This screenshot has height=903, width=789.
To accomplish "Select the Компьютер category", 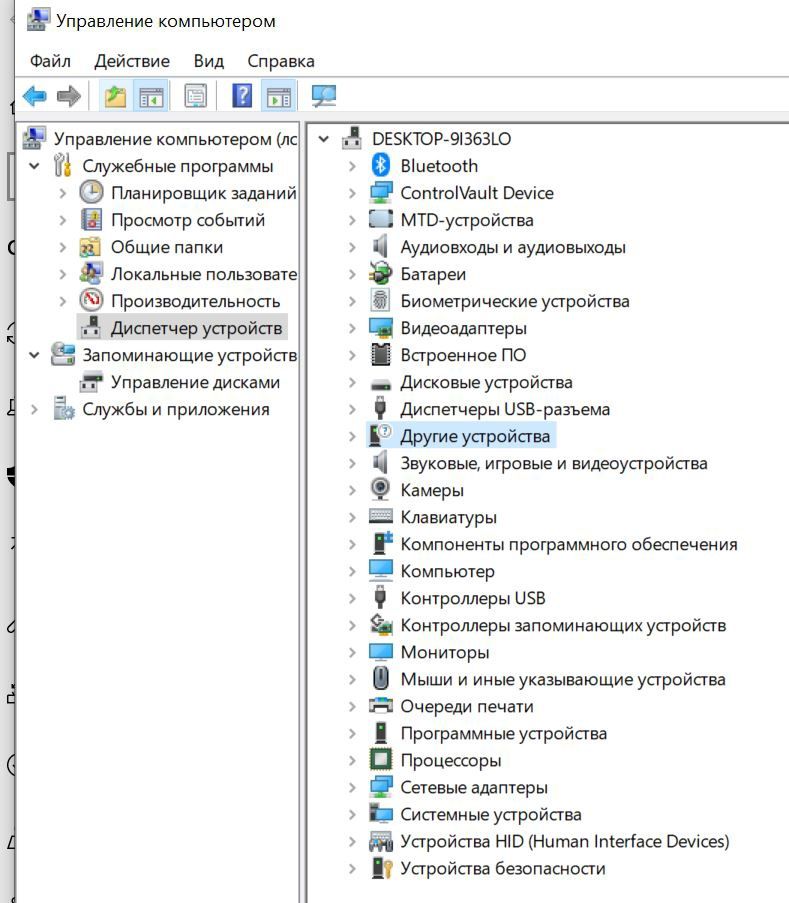I will (447, 571).
